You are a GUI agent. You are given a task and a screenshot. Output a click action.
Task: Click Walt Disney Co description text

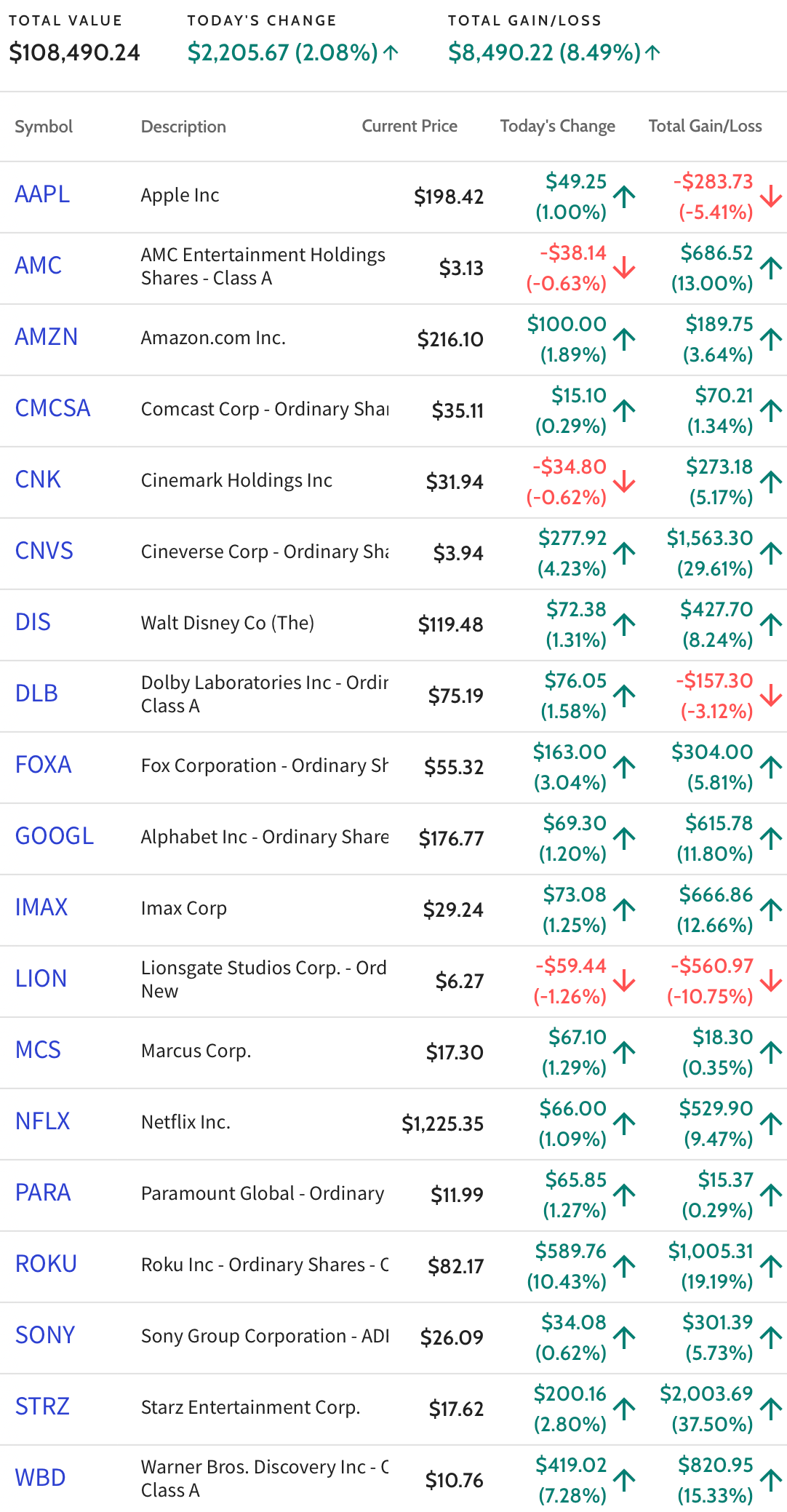click(x=228, y=623)
